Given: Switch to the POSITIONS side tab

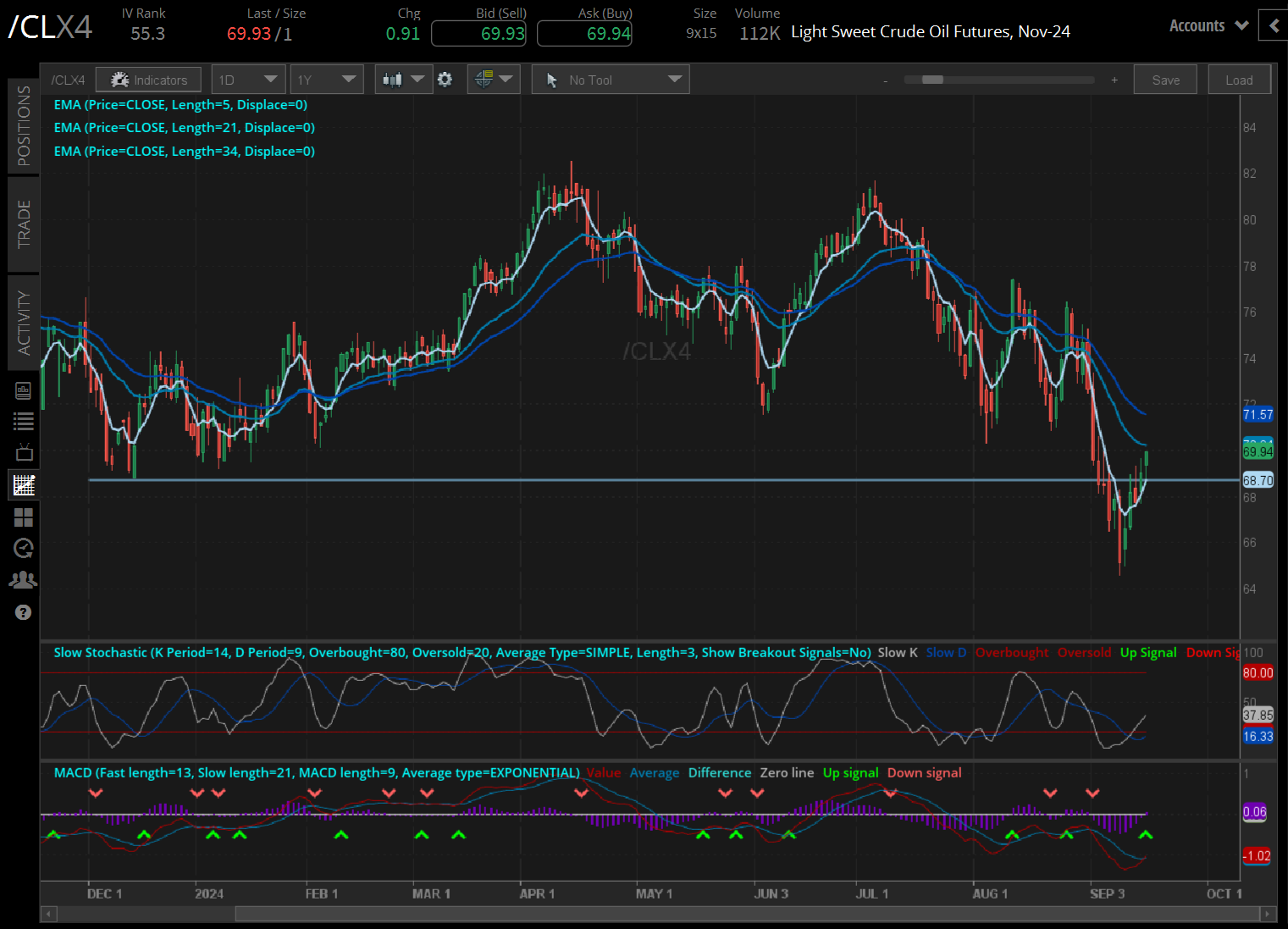Looking at the screenshot, I should [x=24, y=125].
